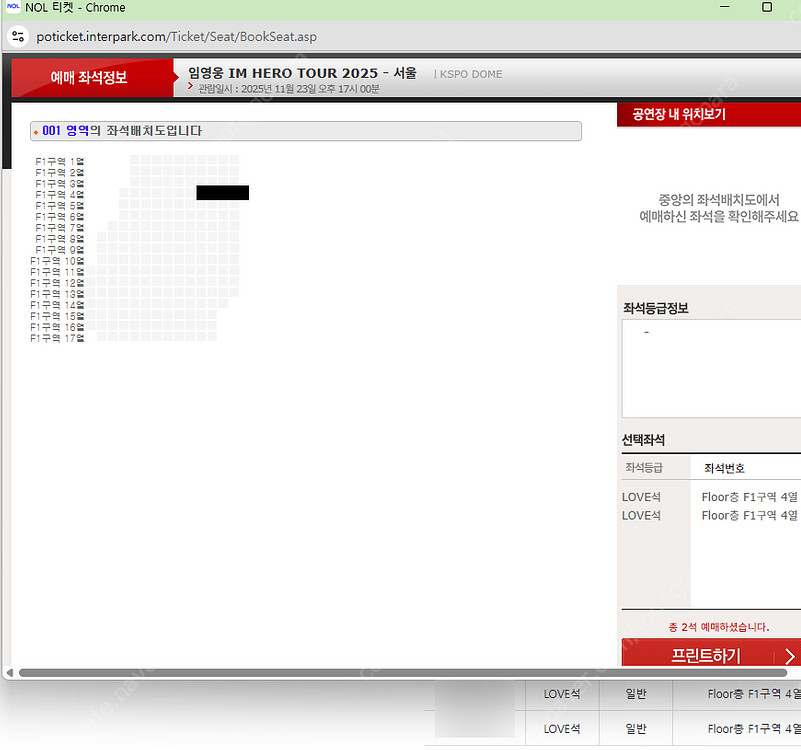Click the 총 2석 예매하셨습니다 message
Screen dimensions: 801x750
[718, 627]
